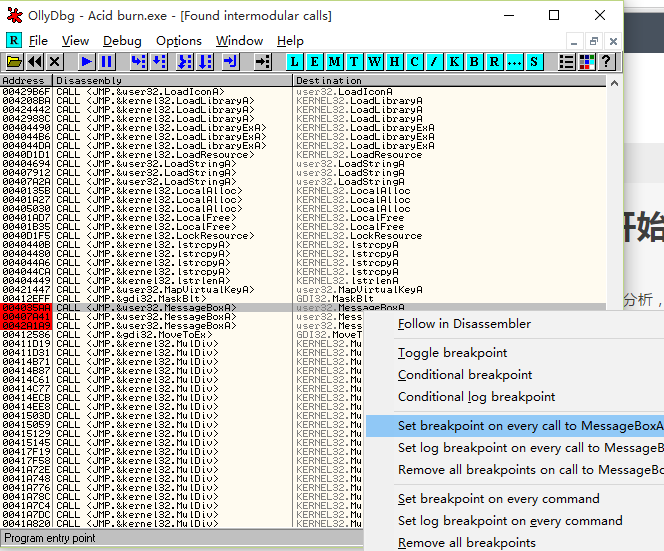Select breakpoint row 00407A41 MessageBoxA
Viewport: 664px width, 551px height.
tap(182, 317)
